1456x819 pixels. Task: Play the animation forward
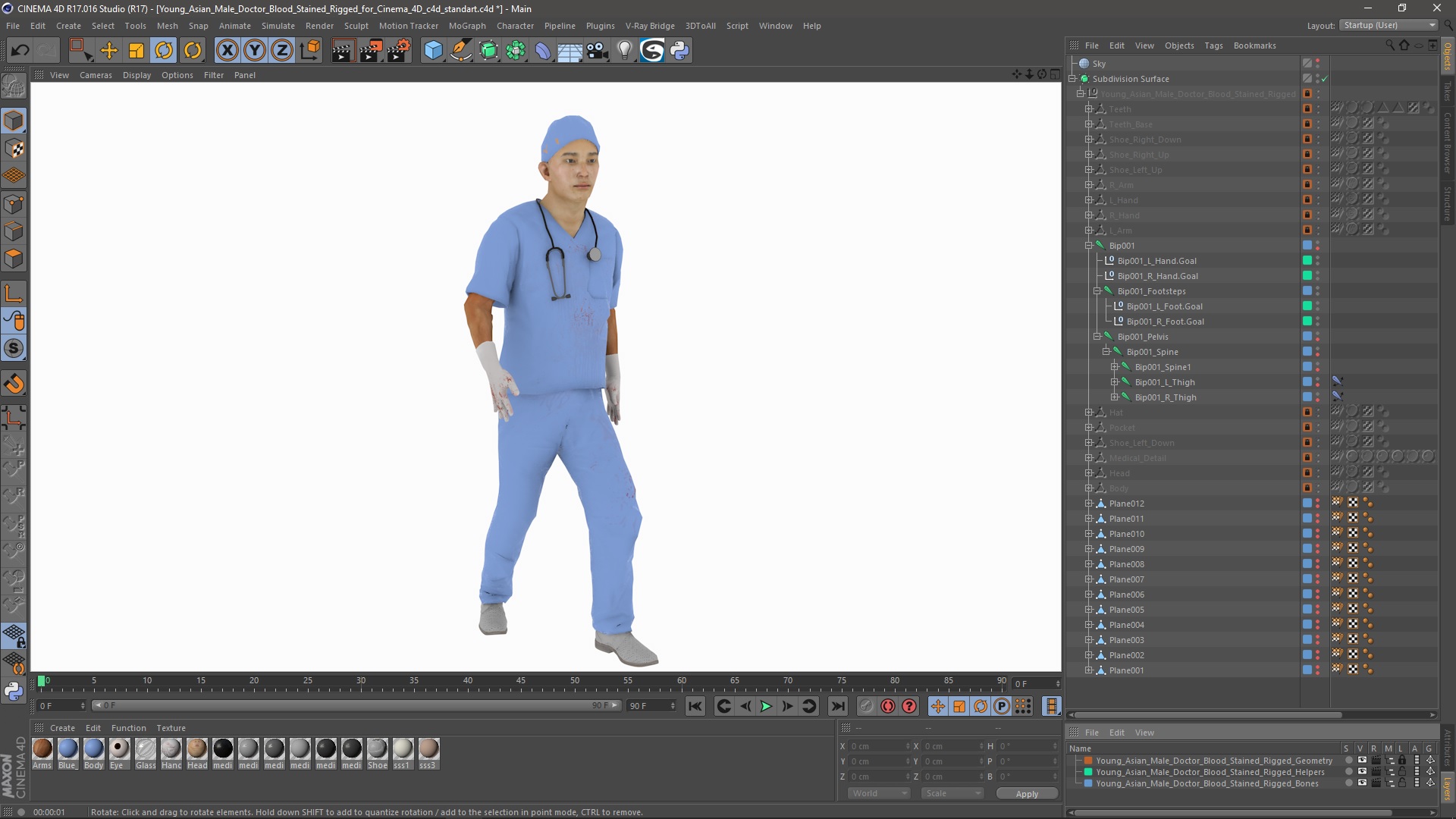click(767, 706)
